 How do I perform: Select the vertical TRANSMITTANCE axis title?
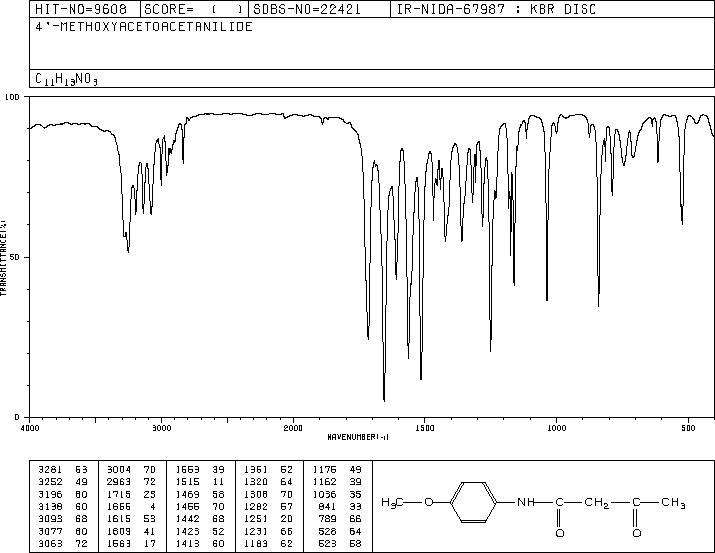4,258
